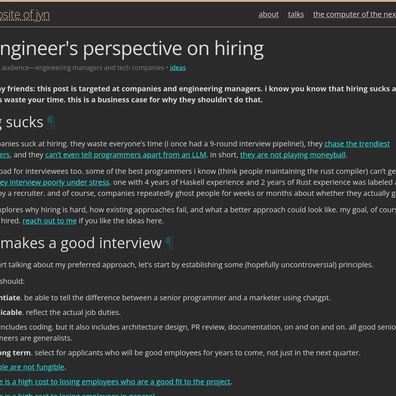Open 'interview poorly under stress' link
396x396 pixels.
(55, 182)
